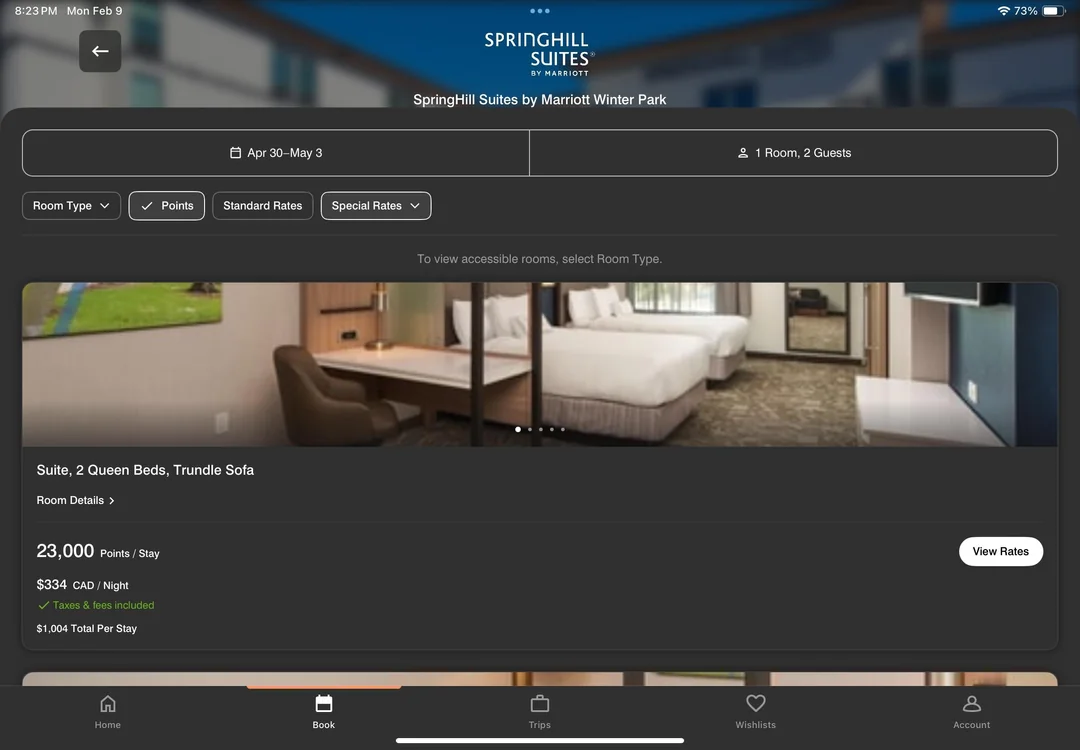Tap the SpringHill Suites logo

540,54
